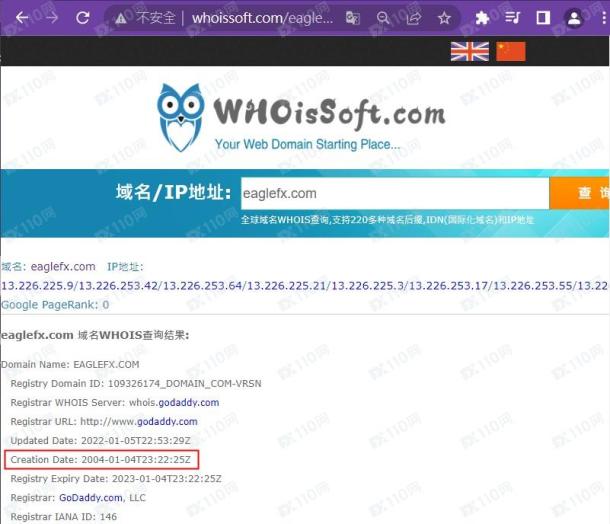
Task: Open the IP address 13.226.253.64 link
Action: pyautogui.click(x=203, y=286)
